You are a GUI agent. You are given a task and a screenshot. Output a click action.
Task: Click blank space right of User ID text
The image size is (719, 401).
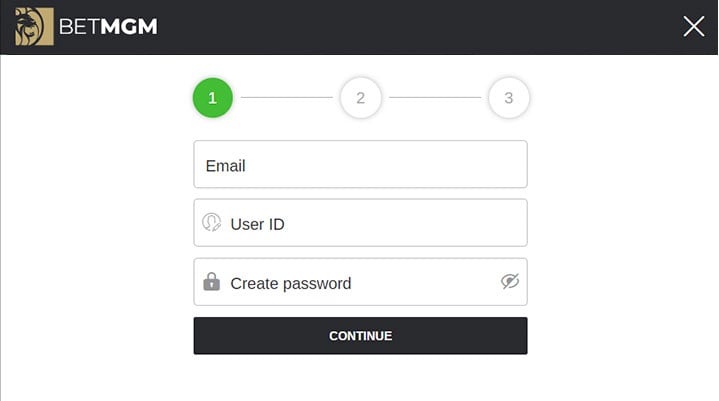400,224
